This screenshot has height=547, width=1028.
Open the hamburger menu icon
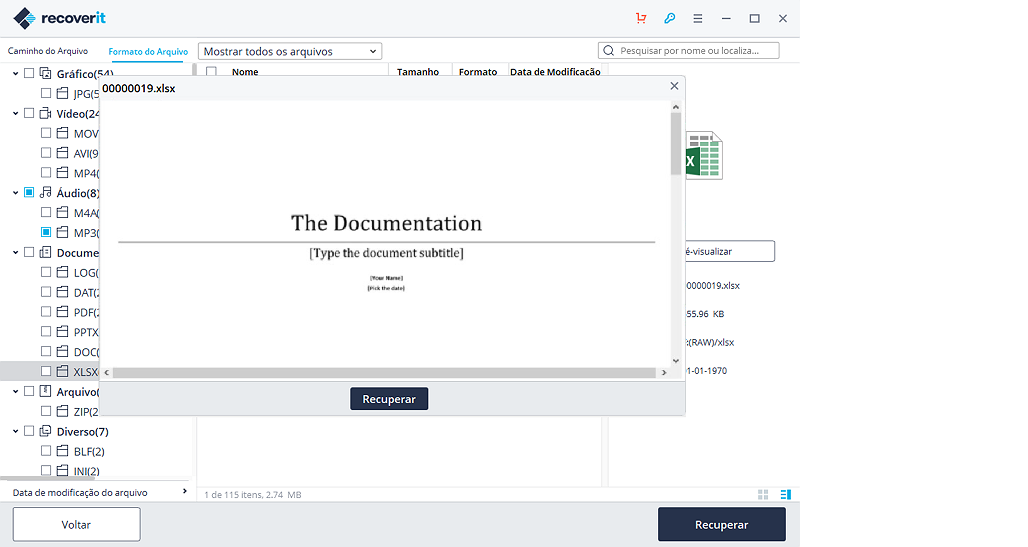698,18
